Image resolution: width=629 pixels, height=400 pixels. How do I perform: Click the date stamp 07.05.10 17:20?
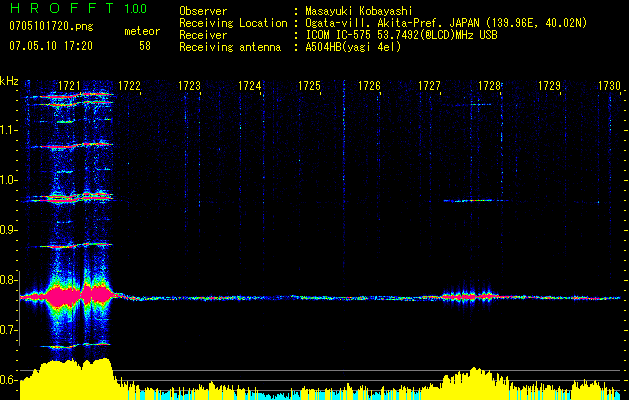tap(51, 46)
